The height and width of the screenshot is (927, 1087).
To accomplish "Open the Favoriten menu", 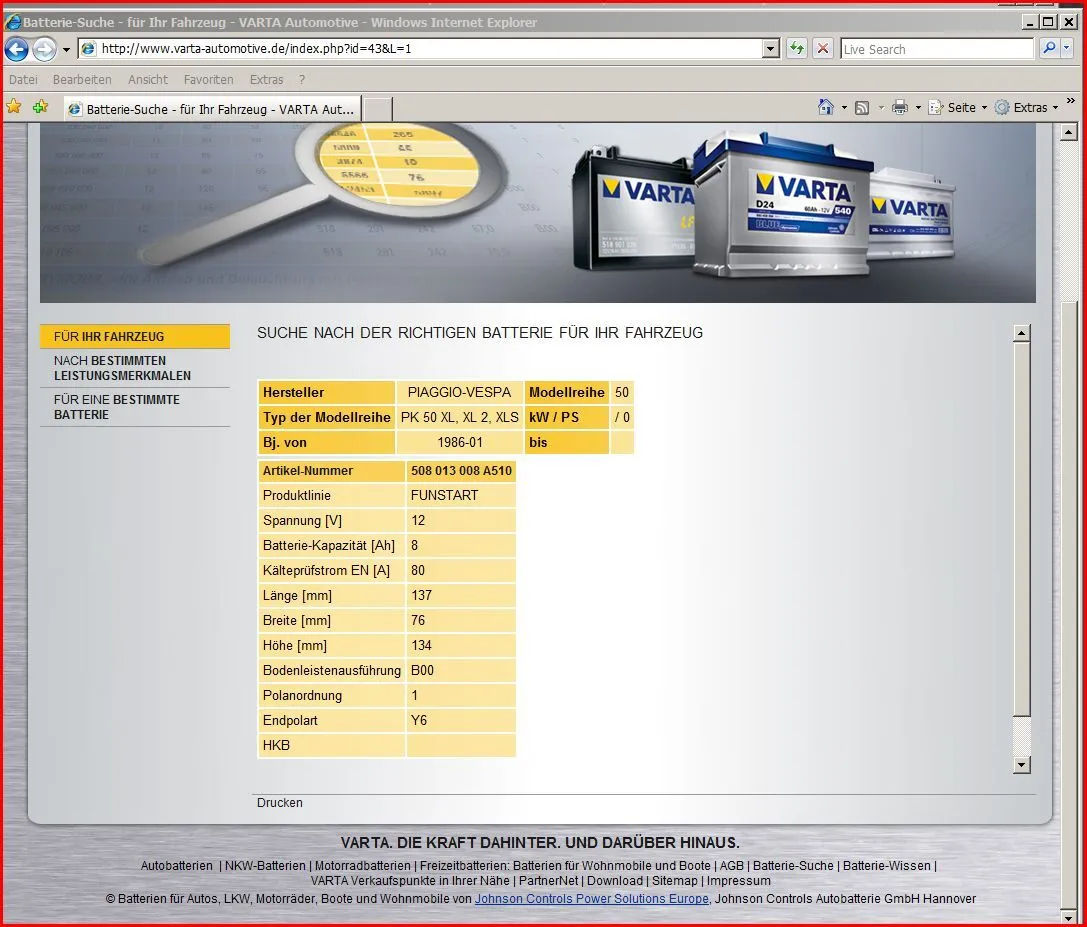I will point(208,79).
